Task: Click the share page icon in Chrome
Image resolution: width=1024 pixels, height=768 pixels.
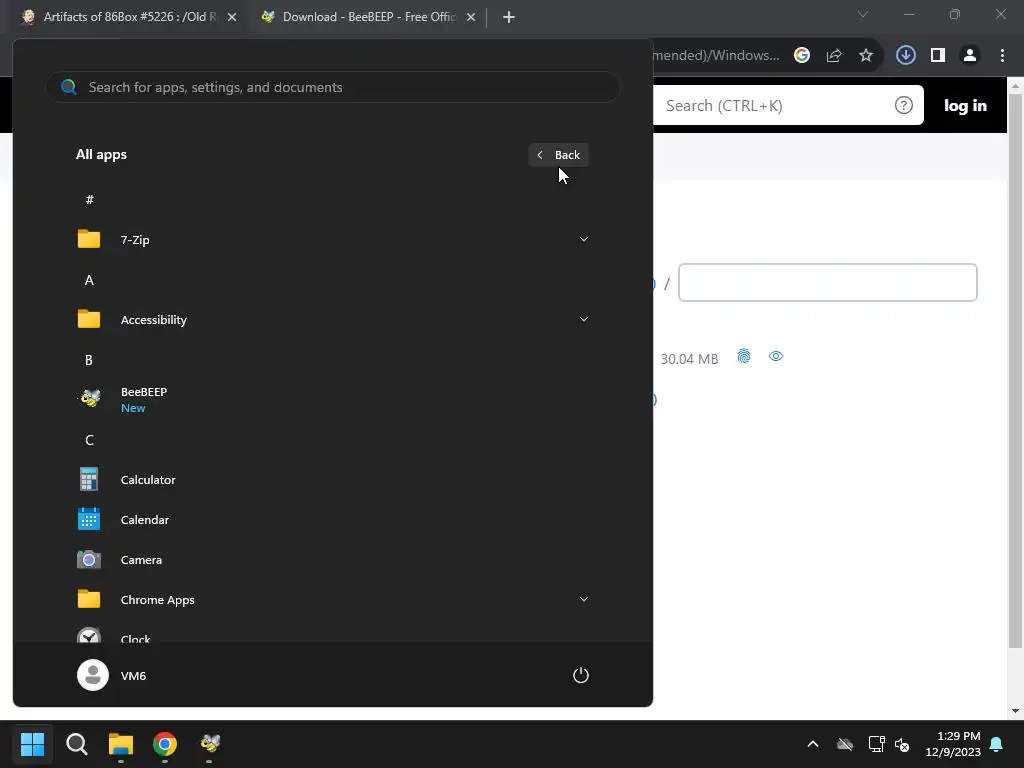Action: pyautogui.click(x=834, y=56)
